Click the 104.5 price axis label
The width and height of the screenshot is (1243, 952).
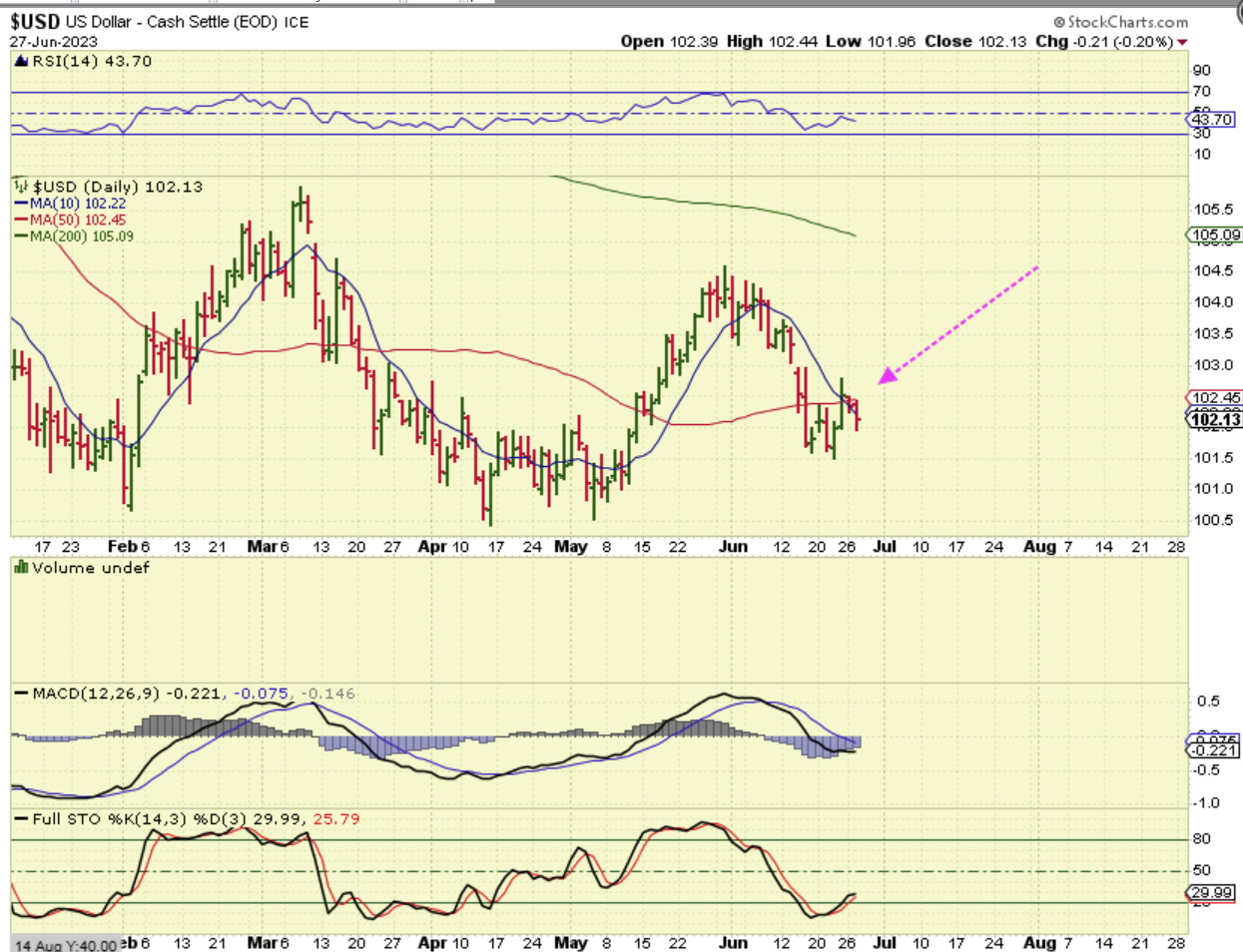click(1212, 270)
